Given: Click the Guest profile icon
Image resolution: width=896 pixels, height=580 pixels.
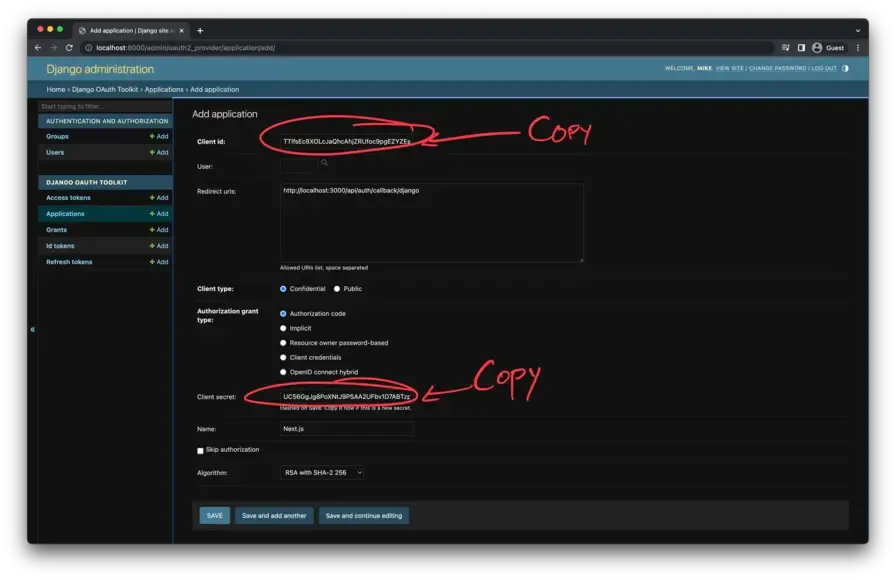Looking at the screenshot, I should tap(817, 48).
